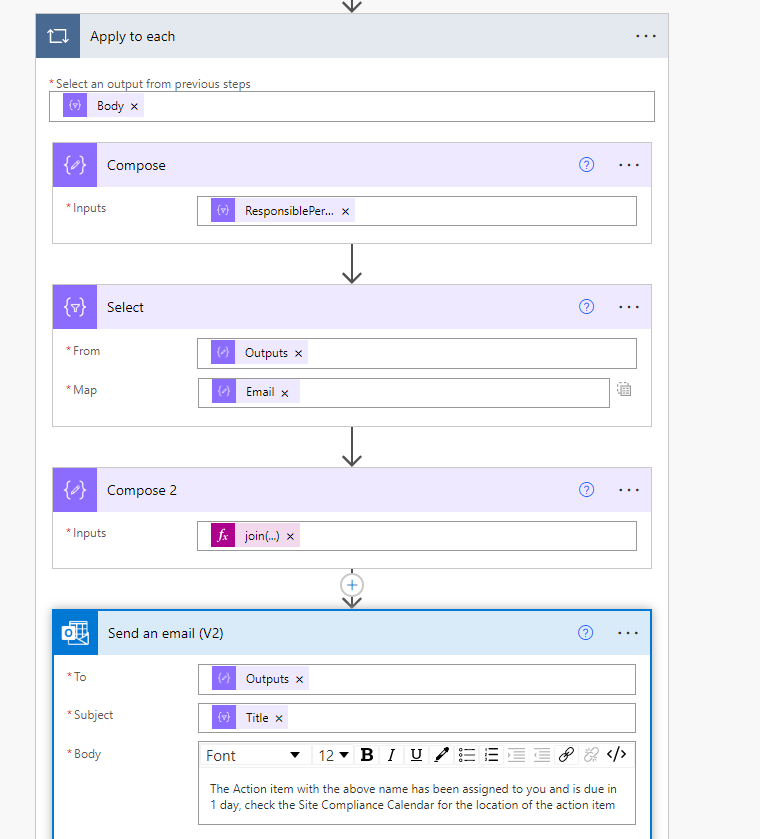Open Send an email (V2) ellipsis menu
Screen dimensions: 760x839
click(x=627, y=633)
